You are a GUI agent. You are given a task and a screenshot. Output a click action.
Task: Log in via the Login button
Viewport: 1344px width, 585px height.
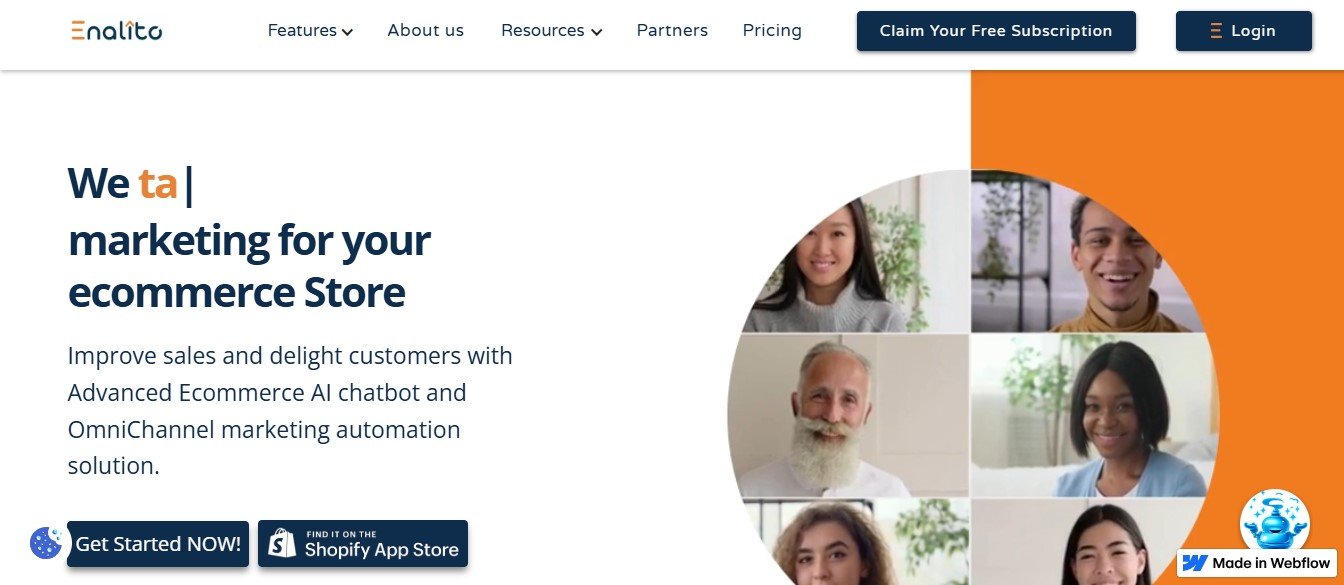coord(1244,31)
